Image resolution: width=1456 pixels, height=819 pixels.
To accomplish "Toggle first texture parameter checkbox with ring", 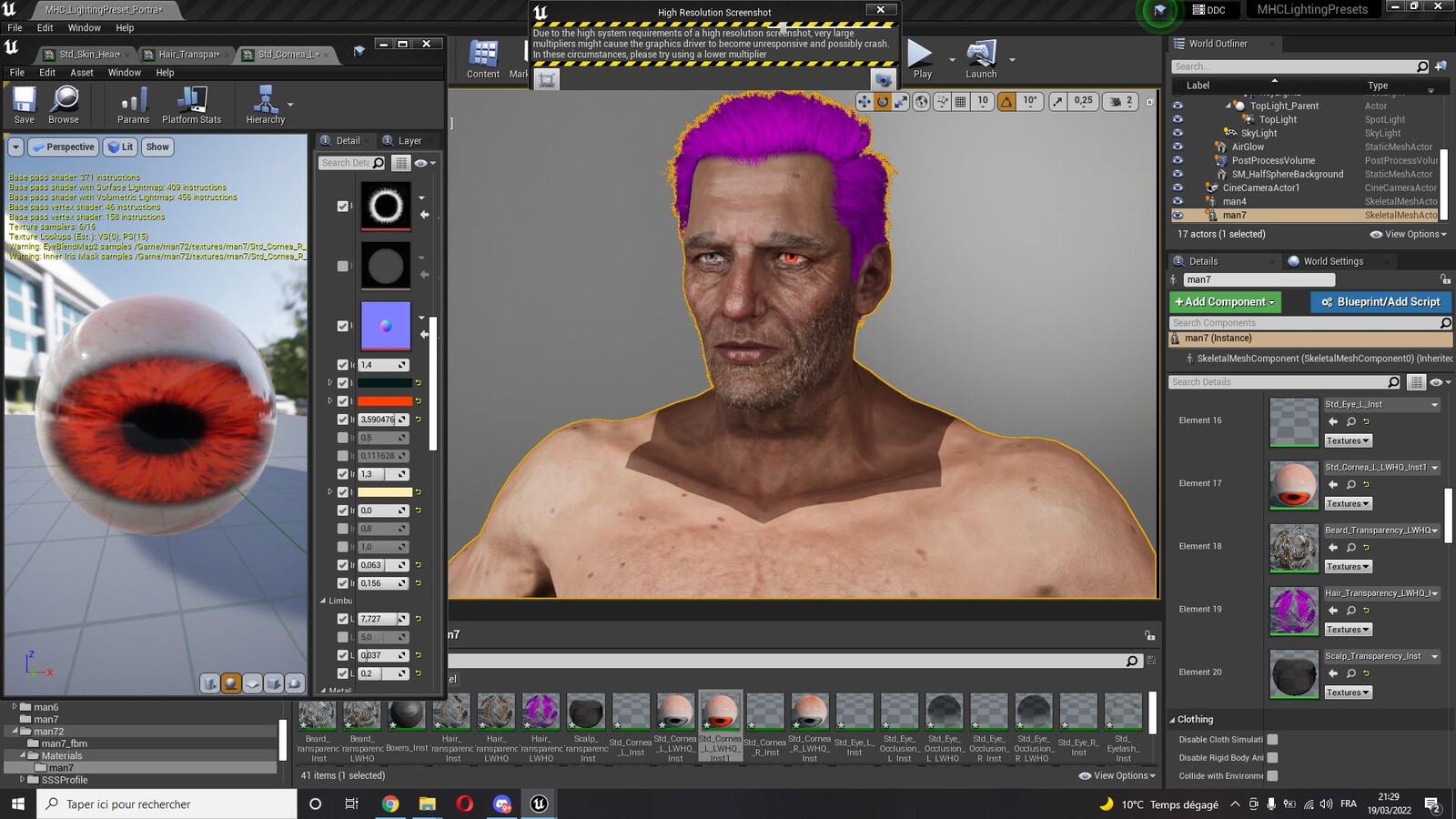I will click(x=343, y=207).
